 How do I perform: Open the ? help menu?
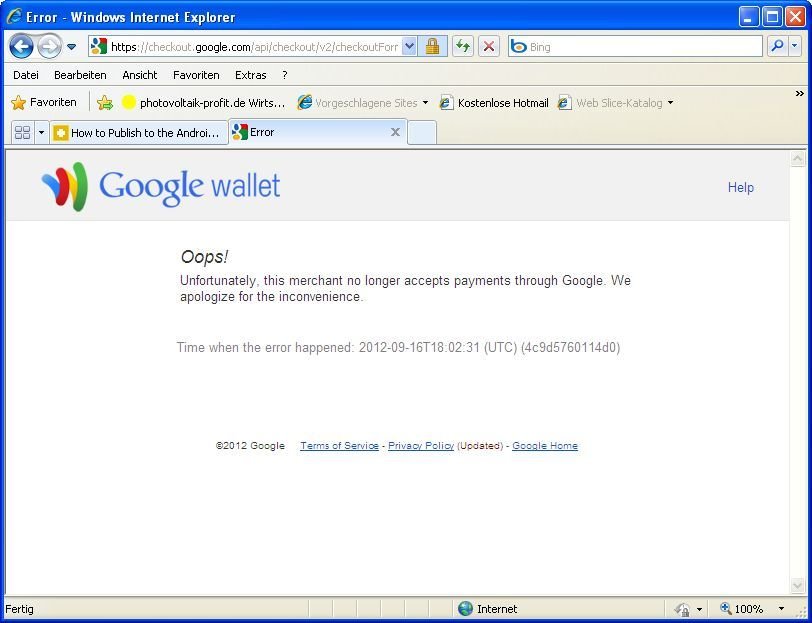pos(285,75)
